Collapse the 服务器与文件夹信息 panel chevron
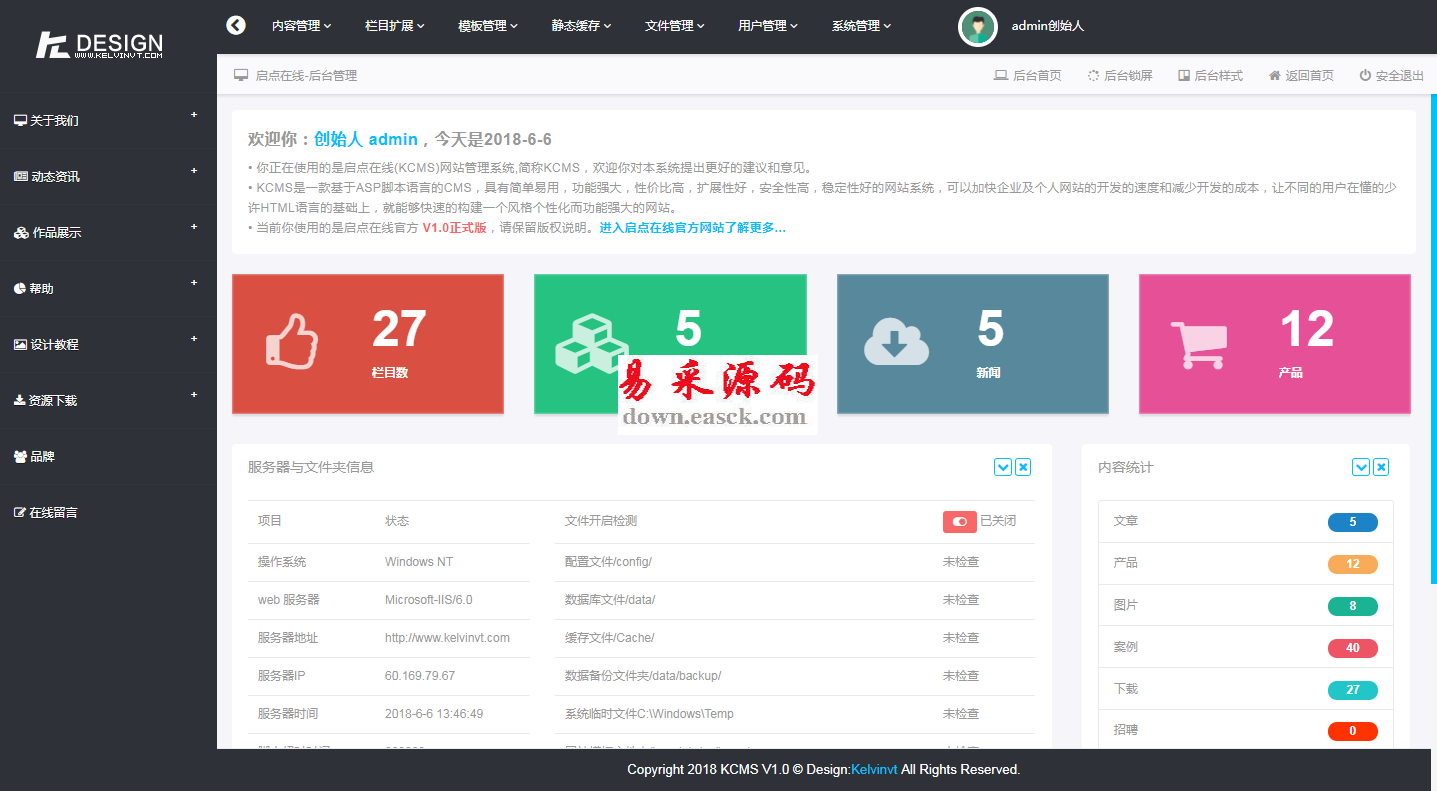Image resolution: width=1437 pixels, height=791 pixels. 1003,467
